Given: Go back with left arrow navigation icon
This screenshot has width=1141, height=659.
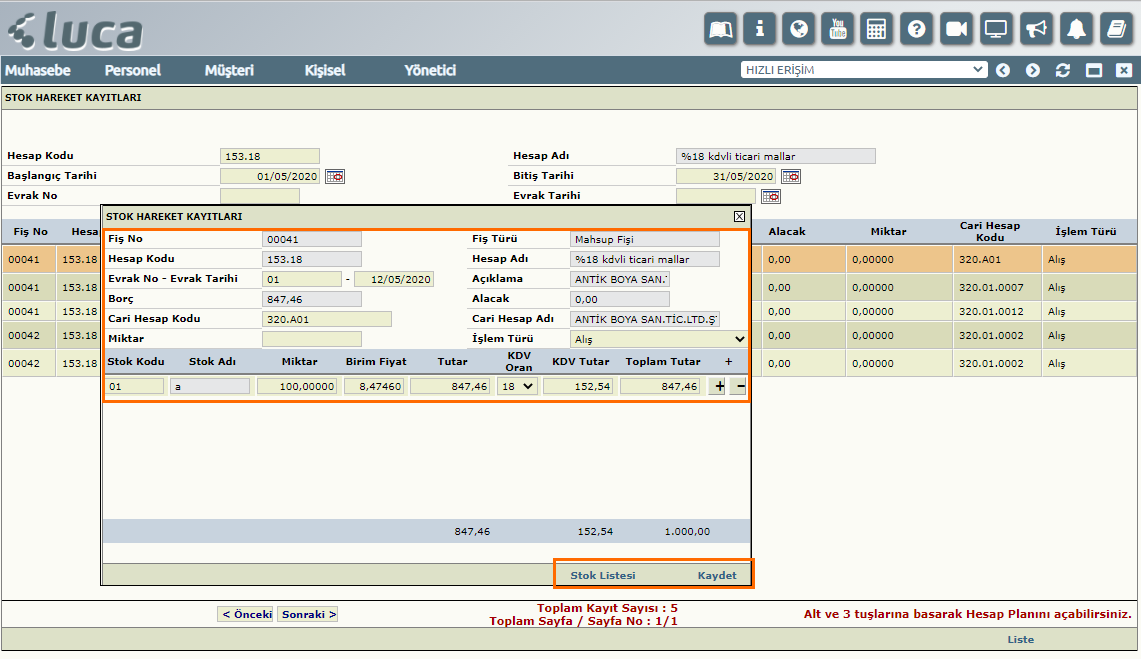Looking at the screenshot, I should tap(1003, 71).
